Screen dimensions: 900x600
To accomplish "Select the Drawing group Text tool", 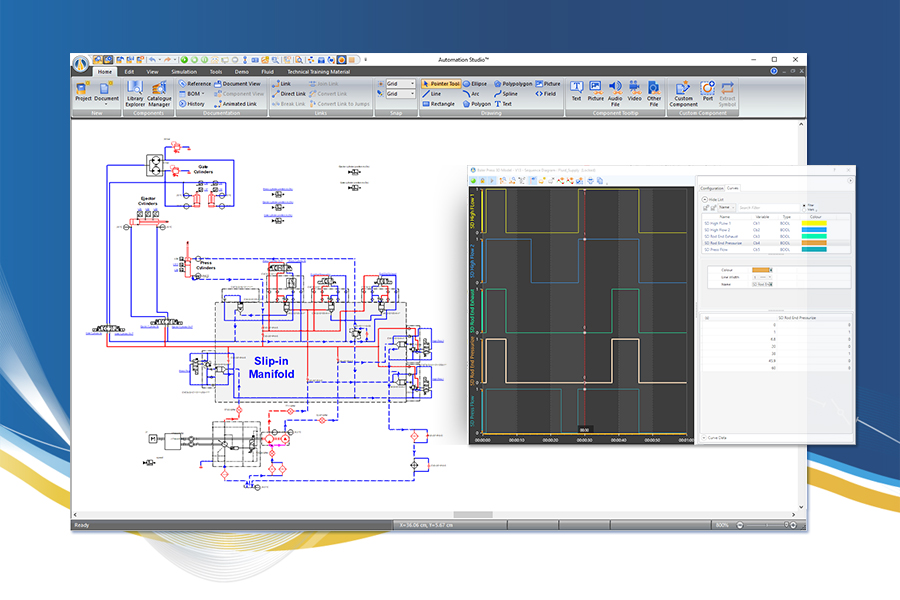I will (503, 104).
